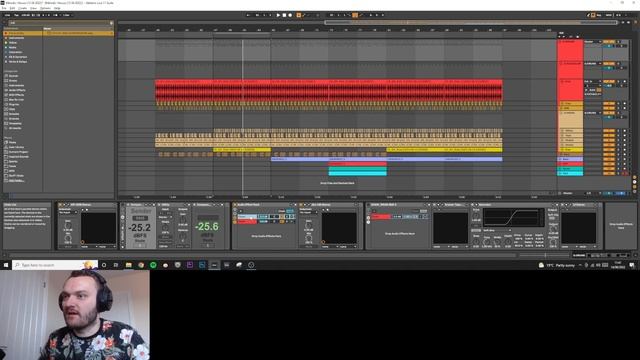This screenshot has width=640, height=360.
Task: Select Max for Live category
Action: point(16,100)
